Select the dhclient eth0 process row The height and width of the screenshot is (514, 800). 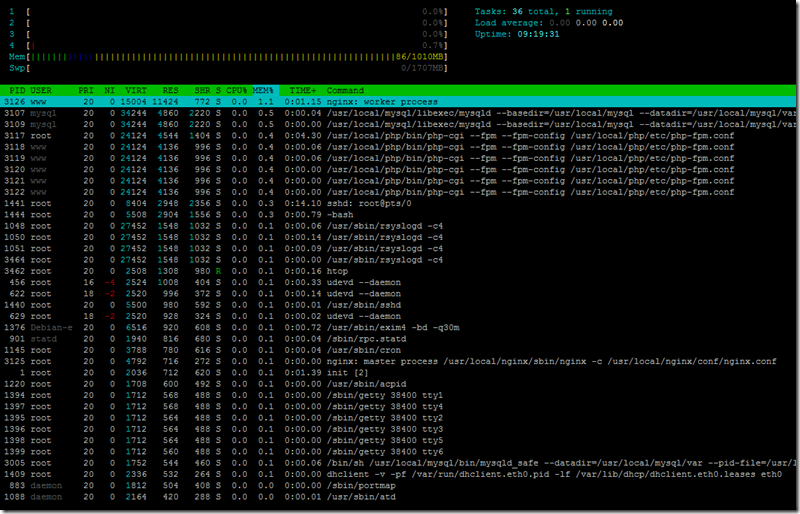coord(398,475)
